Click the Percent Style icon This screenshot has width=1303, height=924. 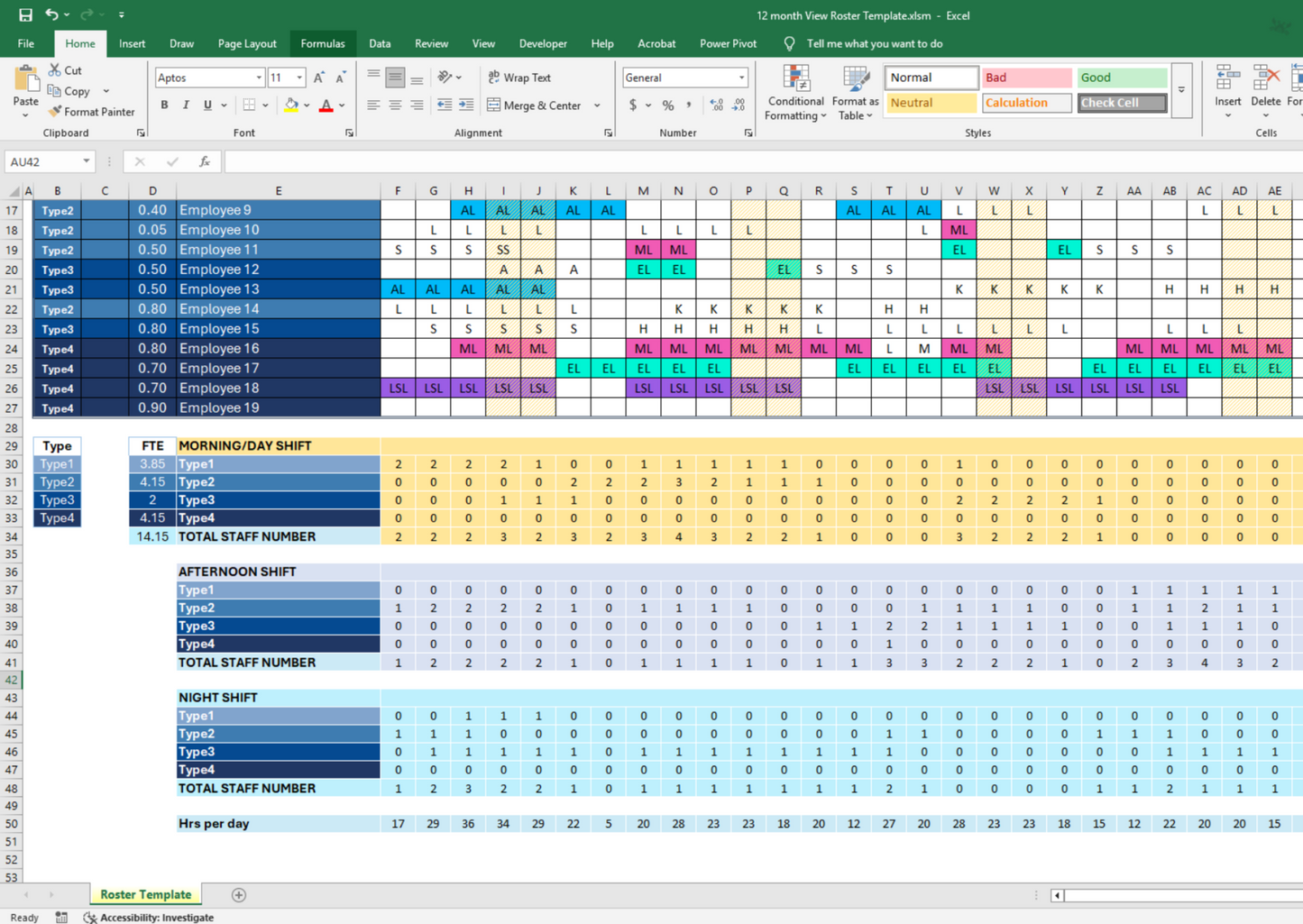click(x=668, y=105)
